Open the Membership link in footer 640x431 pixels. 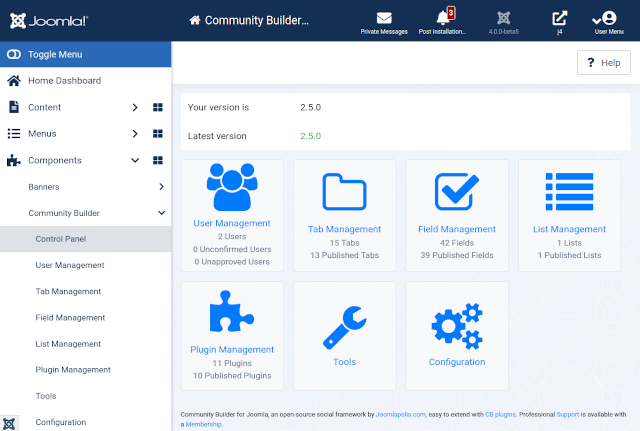click(x=203, y=424)
